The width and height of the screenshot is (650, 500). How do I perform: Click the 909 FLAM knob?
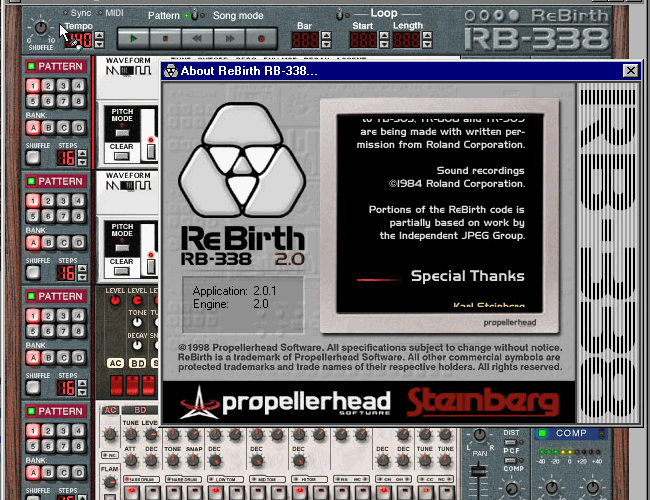click(110, 482)
